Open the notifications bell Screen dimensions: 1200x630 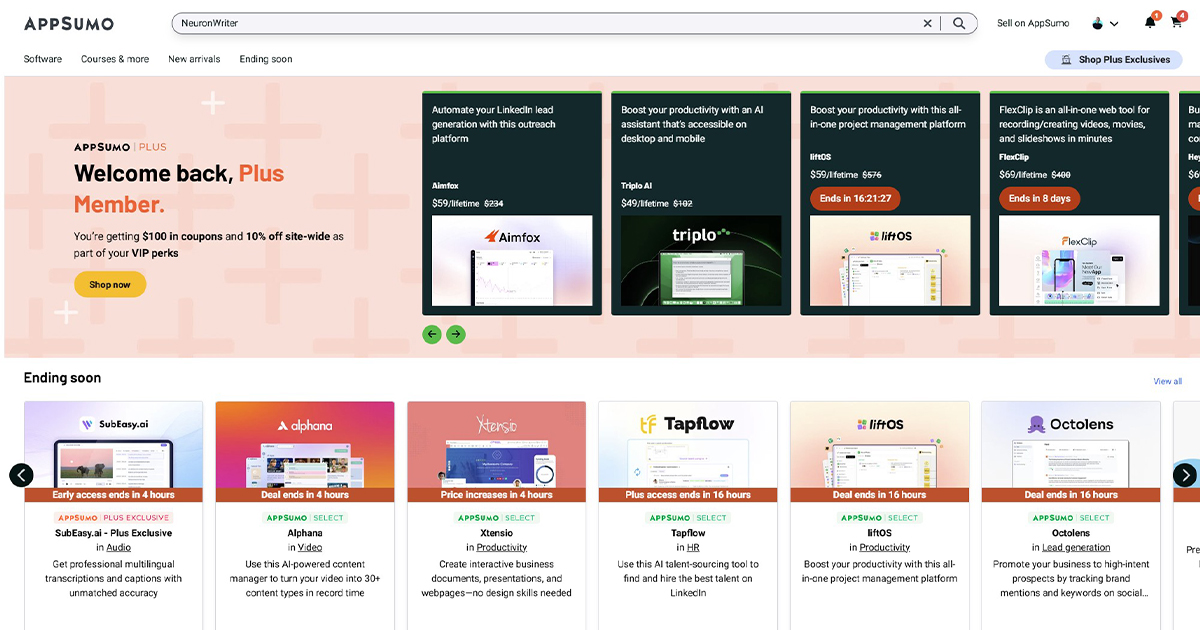[x=1150, y=23]
